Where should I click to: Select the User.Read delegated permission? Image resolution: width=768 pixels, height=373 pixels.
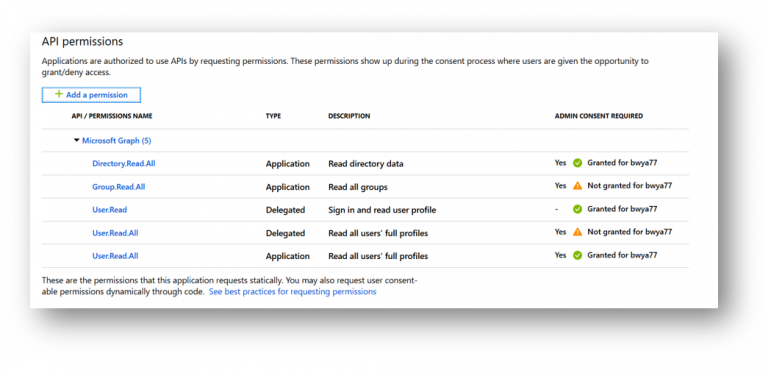109,210
